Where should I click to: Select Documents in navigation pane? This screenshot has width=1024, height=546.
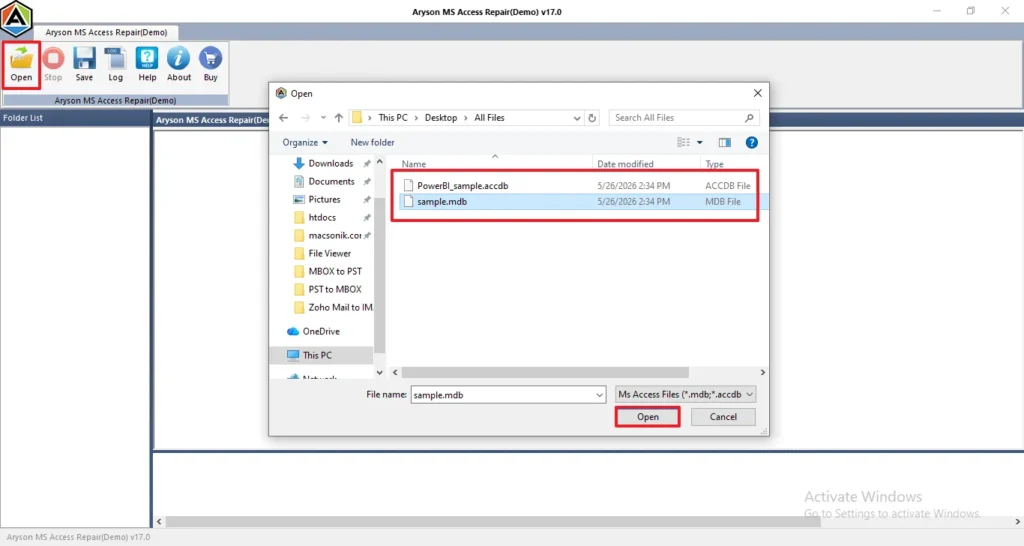point(331,182)
